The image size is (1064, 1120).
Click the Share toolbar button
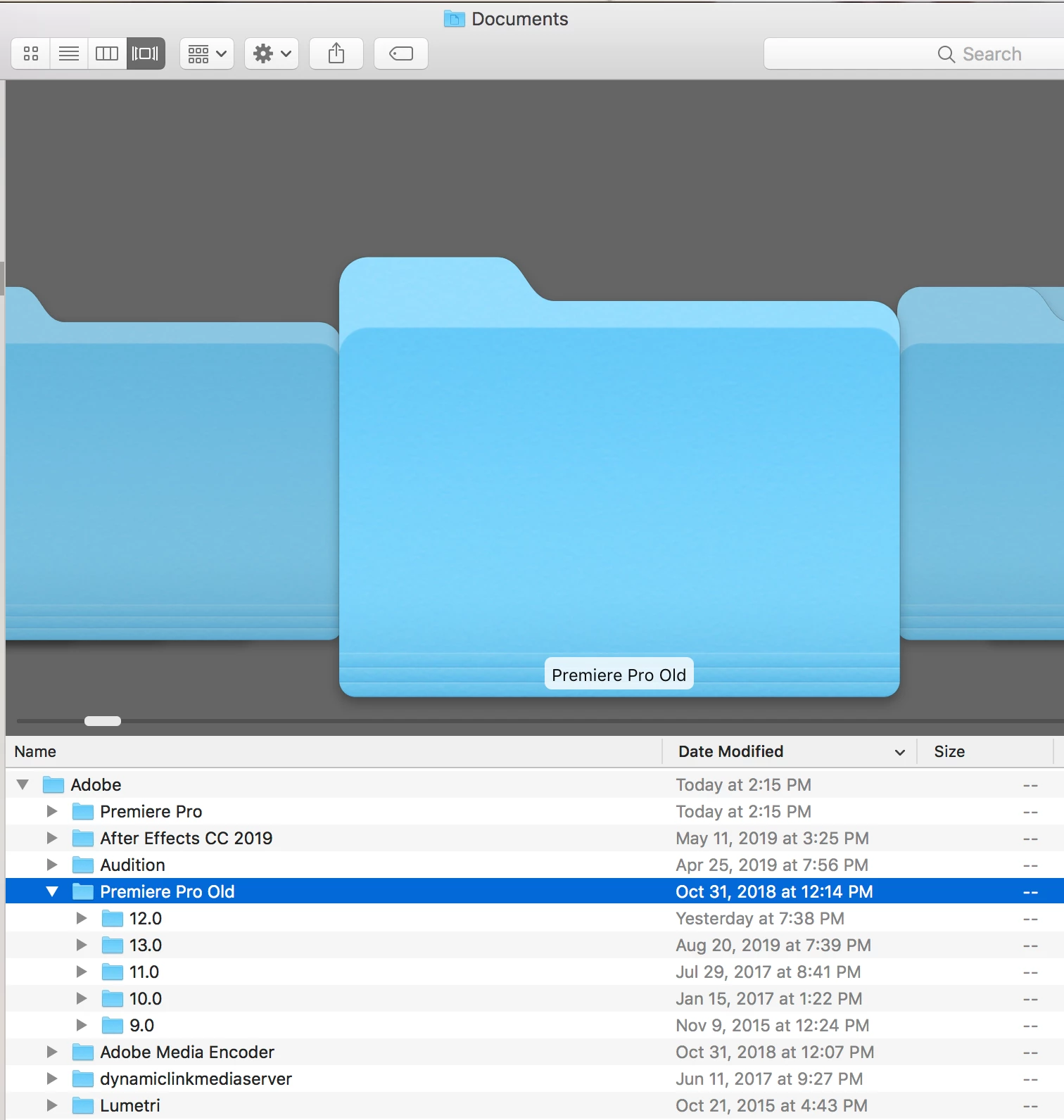point(336,53)
